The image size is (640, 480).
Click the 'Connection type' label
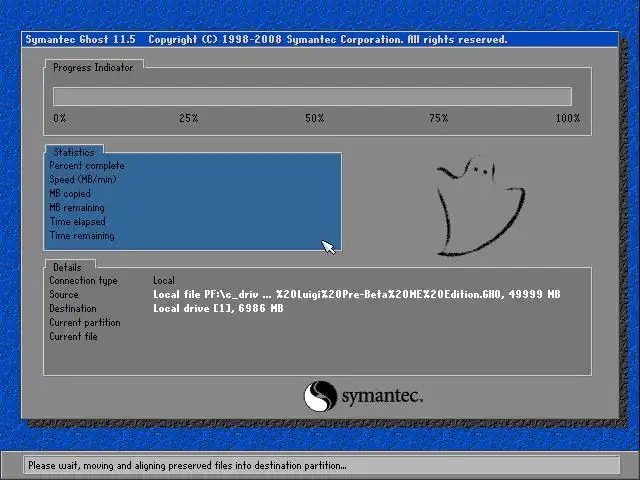pyautogui.click(x=83, y=281)
